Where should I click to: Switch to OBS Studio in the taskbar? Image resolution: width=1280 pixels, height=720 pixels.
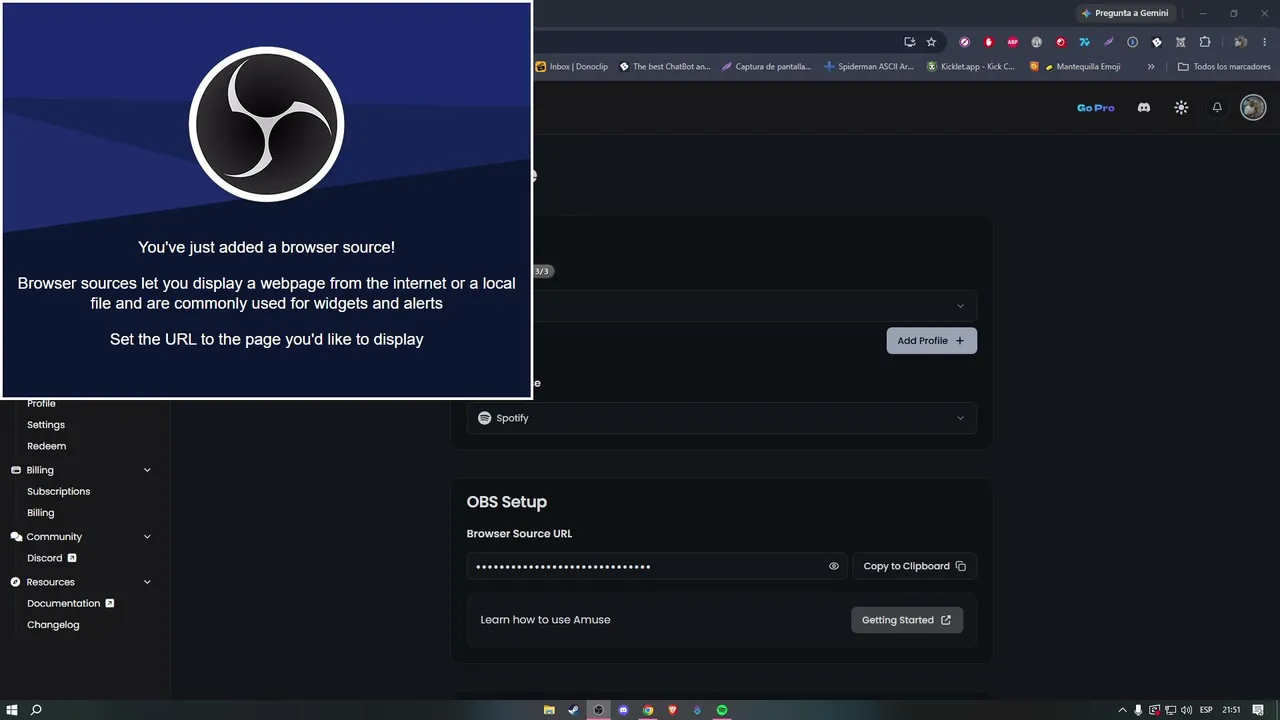(x=599, y=710)
